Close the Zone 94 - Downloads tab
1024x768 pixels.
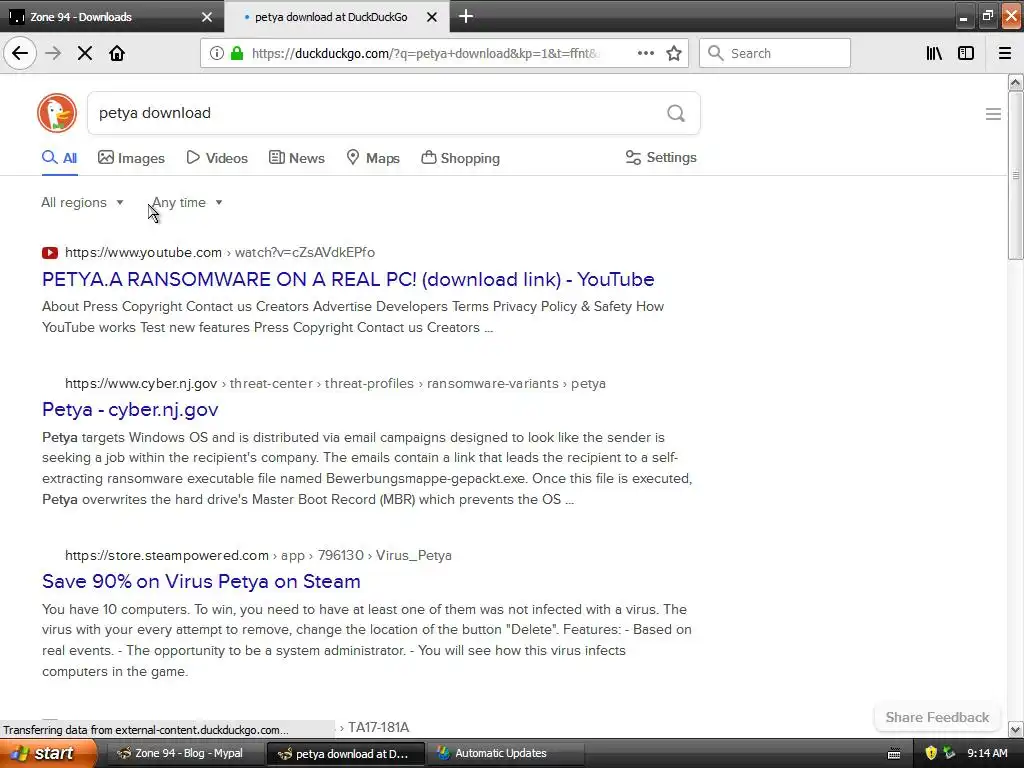207,17
